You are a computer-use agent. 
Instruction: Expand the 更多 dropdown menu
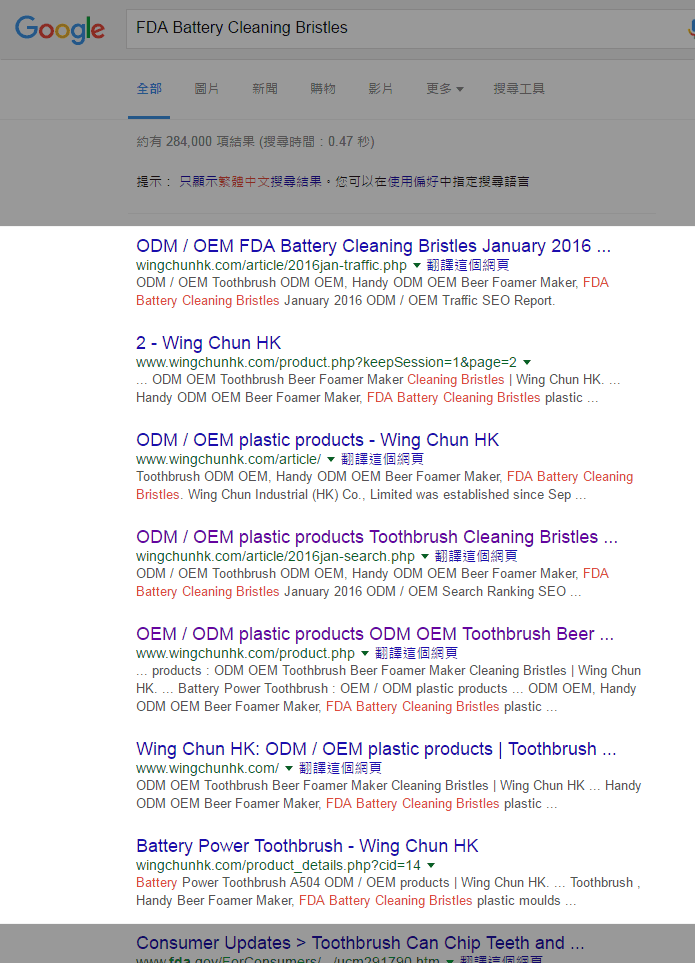point(445,89)
